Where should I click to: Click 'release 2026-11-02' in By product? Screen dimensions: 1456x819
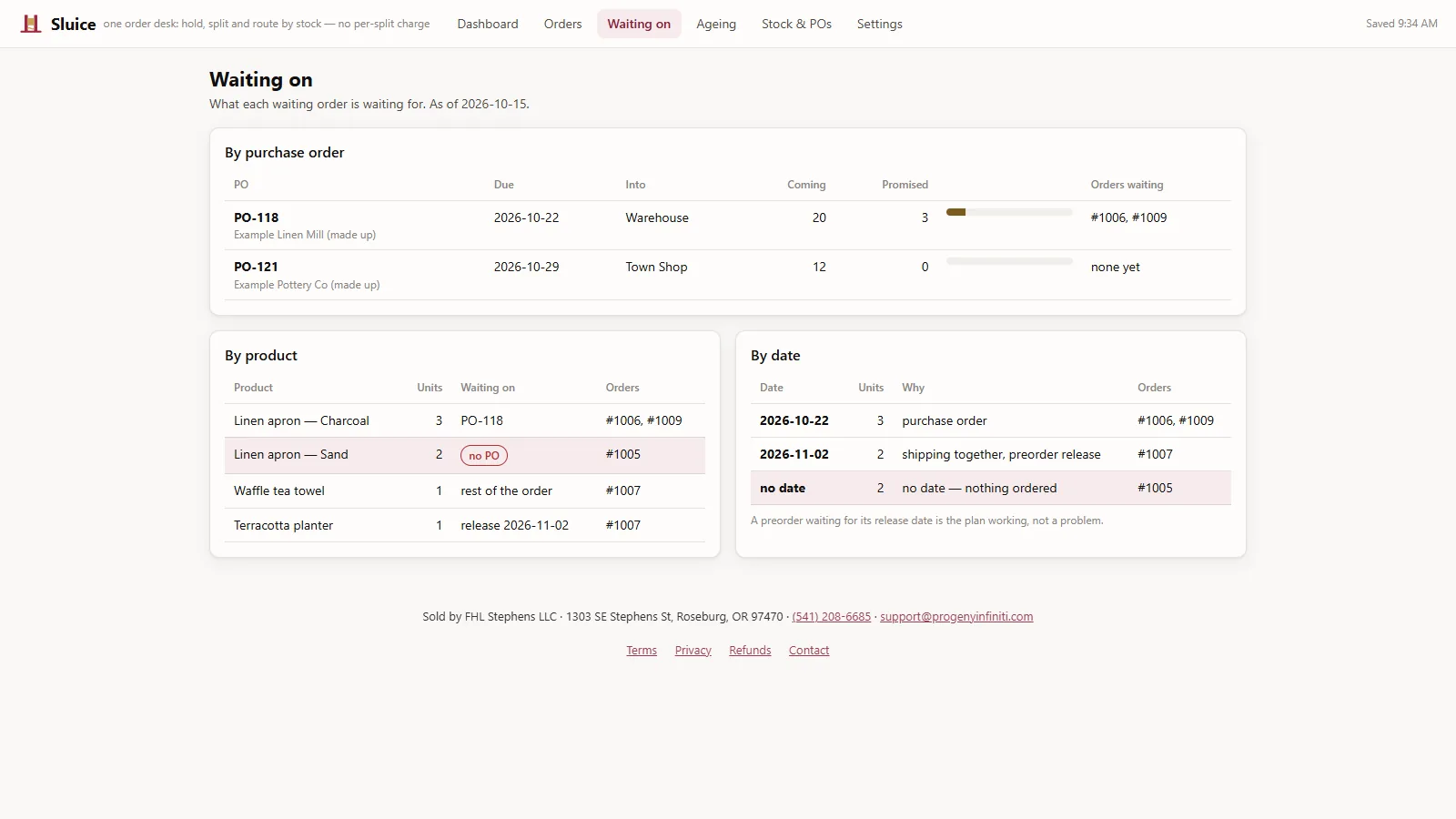point(515,525)
